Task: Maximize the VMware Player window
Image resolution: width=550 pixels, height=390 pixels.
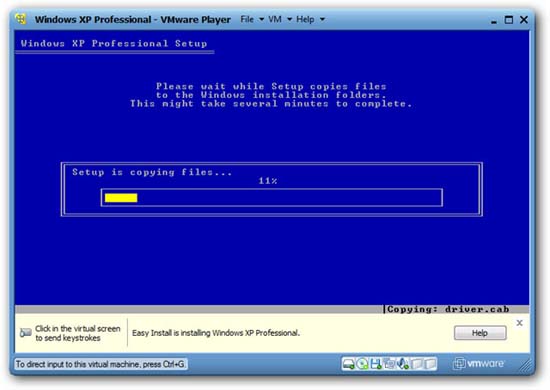Action: (509, 20)
